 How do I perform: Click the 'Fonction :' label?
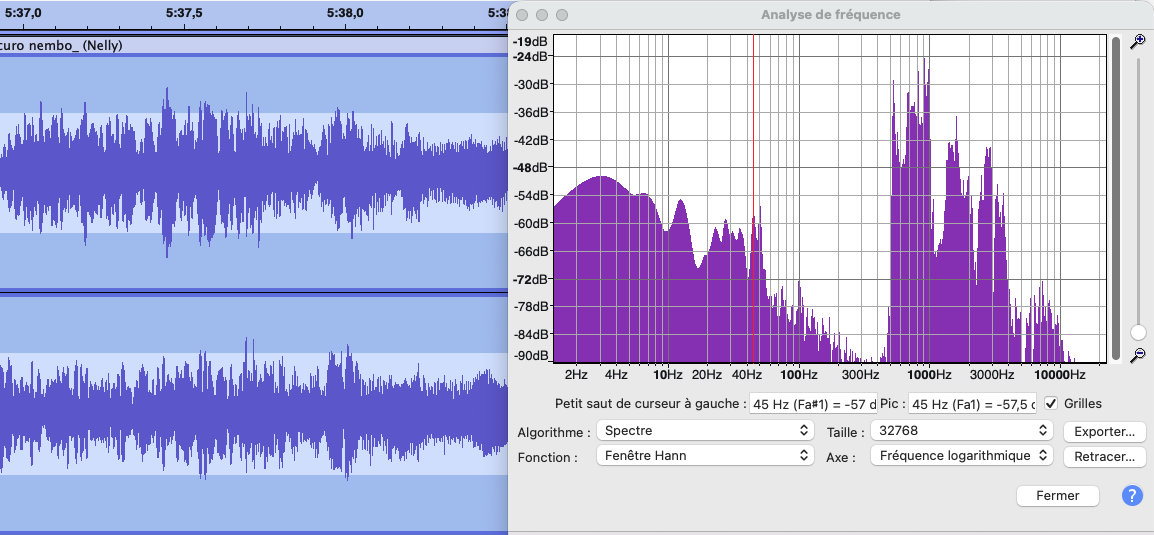547,457
